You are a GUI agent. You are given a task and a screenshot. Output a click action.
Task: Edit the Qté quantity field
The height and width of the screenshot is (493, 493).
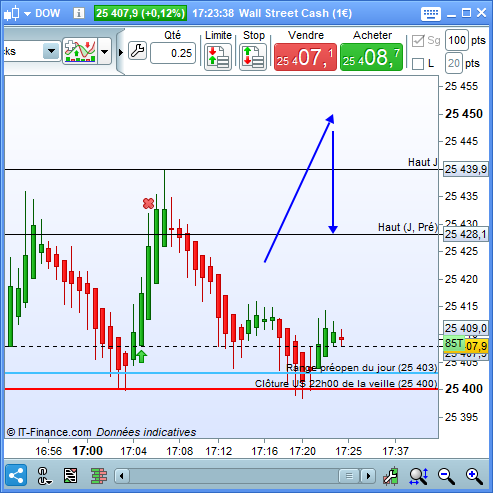(x=173, y=53)
